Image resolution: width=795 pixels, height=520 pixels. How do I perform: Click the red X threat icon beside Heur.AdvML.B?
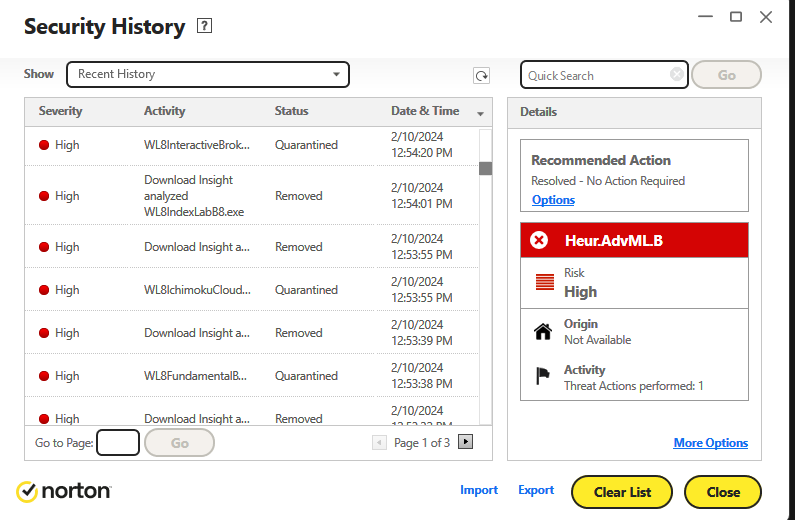539,240
